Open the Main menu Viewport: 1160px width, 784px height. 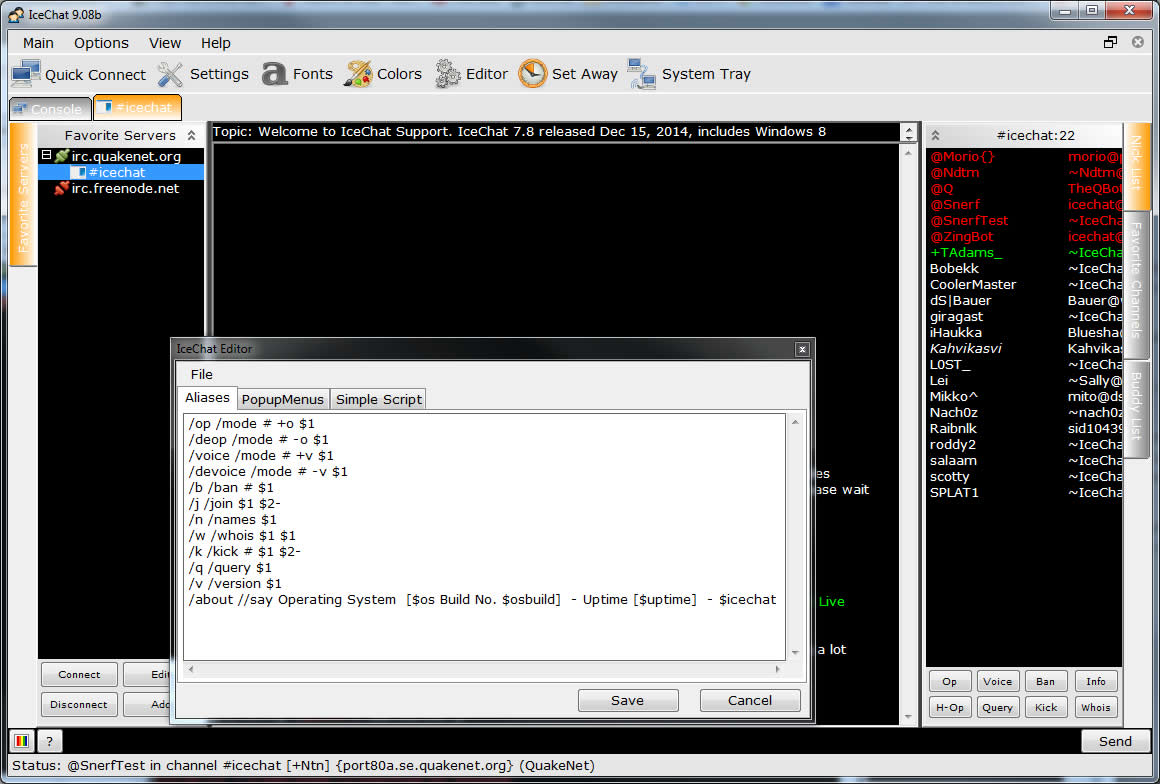pos(38,43)
